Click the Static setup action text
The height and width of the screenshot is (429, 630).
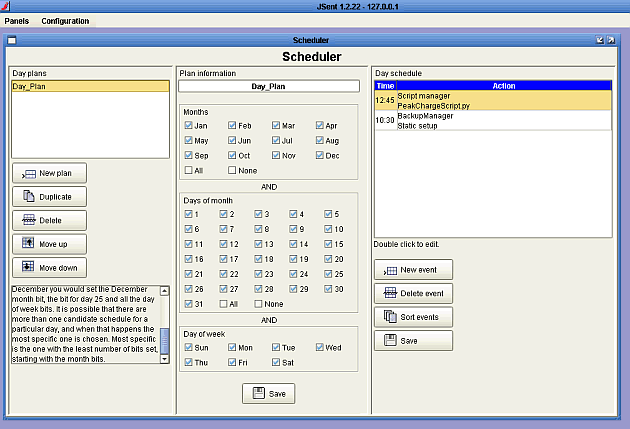pos(417,126)
